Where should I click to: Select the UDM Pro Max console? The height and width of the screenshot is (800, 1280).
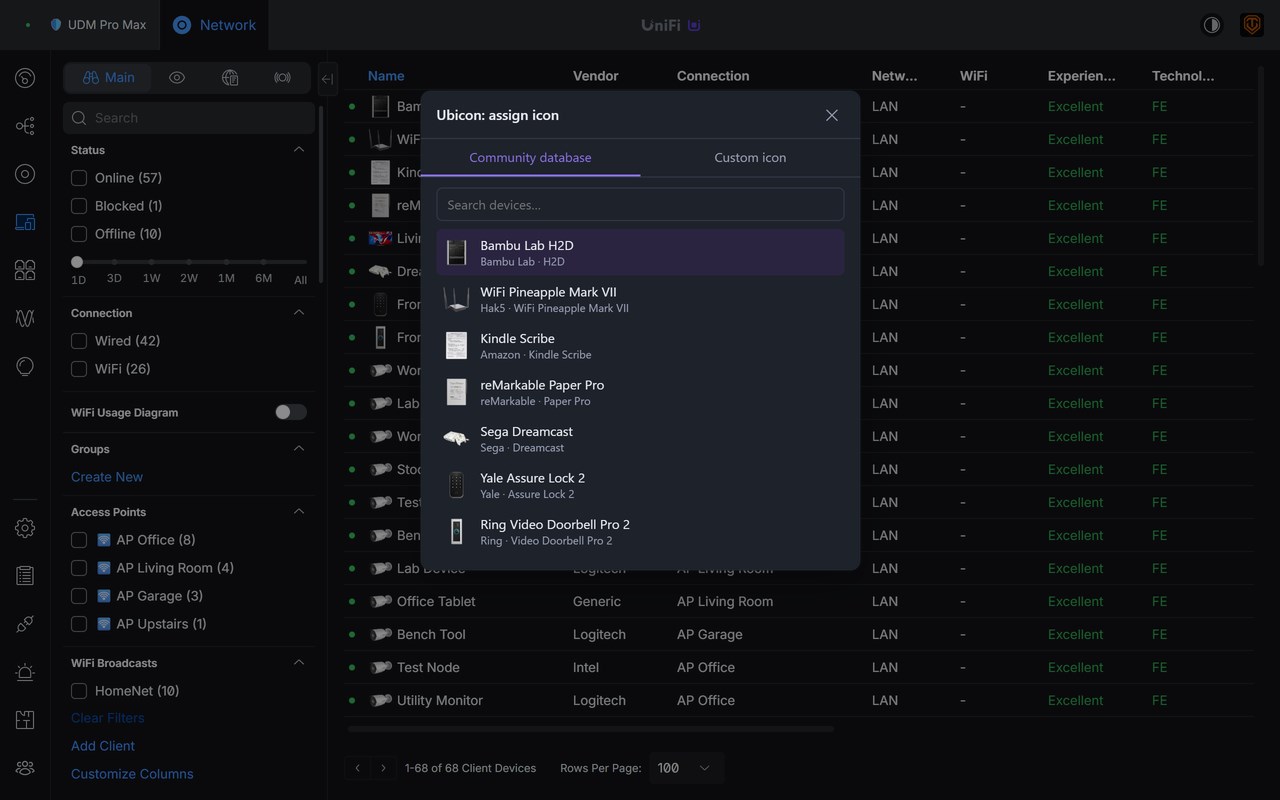[98, 25]
